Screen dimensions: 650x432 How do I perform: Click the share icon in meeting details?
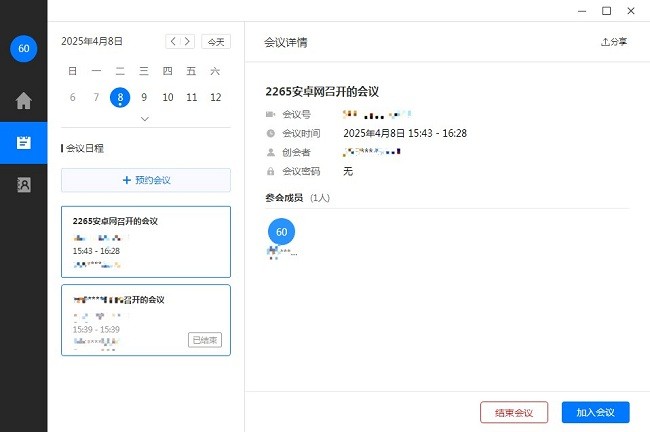pos(614,42)
